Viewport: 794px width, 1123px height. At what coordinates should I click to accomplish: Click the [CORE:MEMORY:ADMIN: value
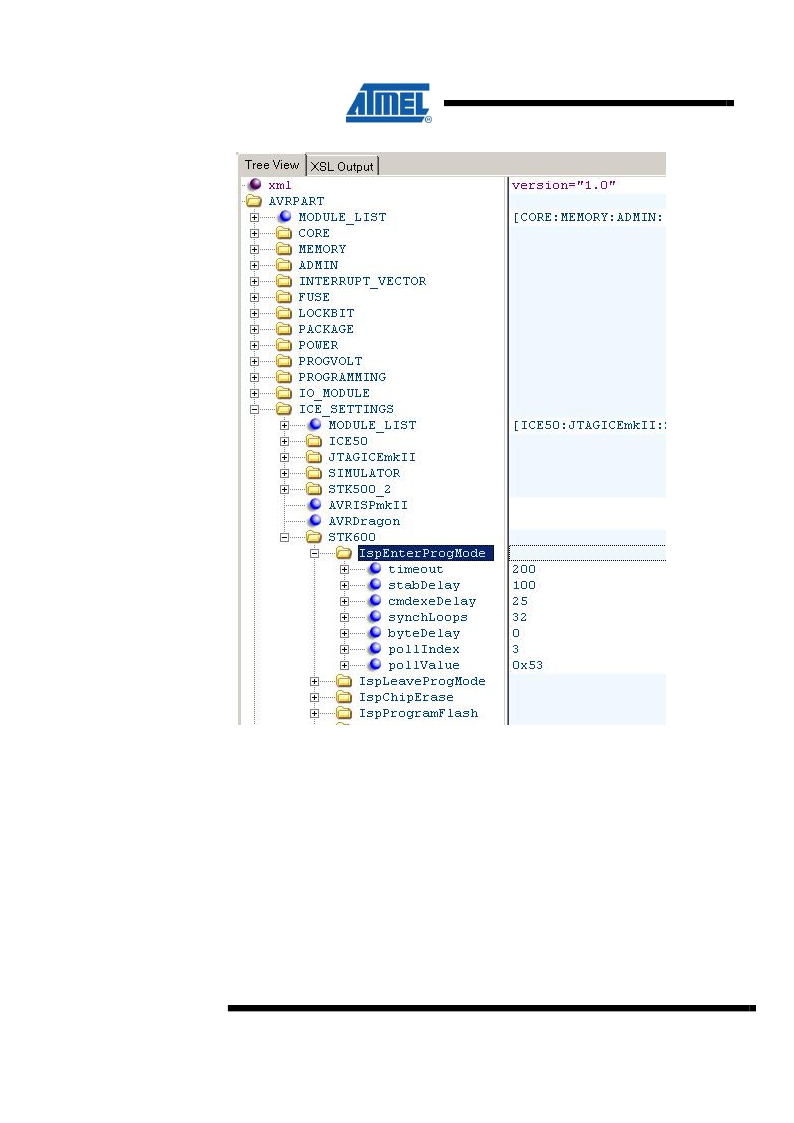588,217
